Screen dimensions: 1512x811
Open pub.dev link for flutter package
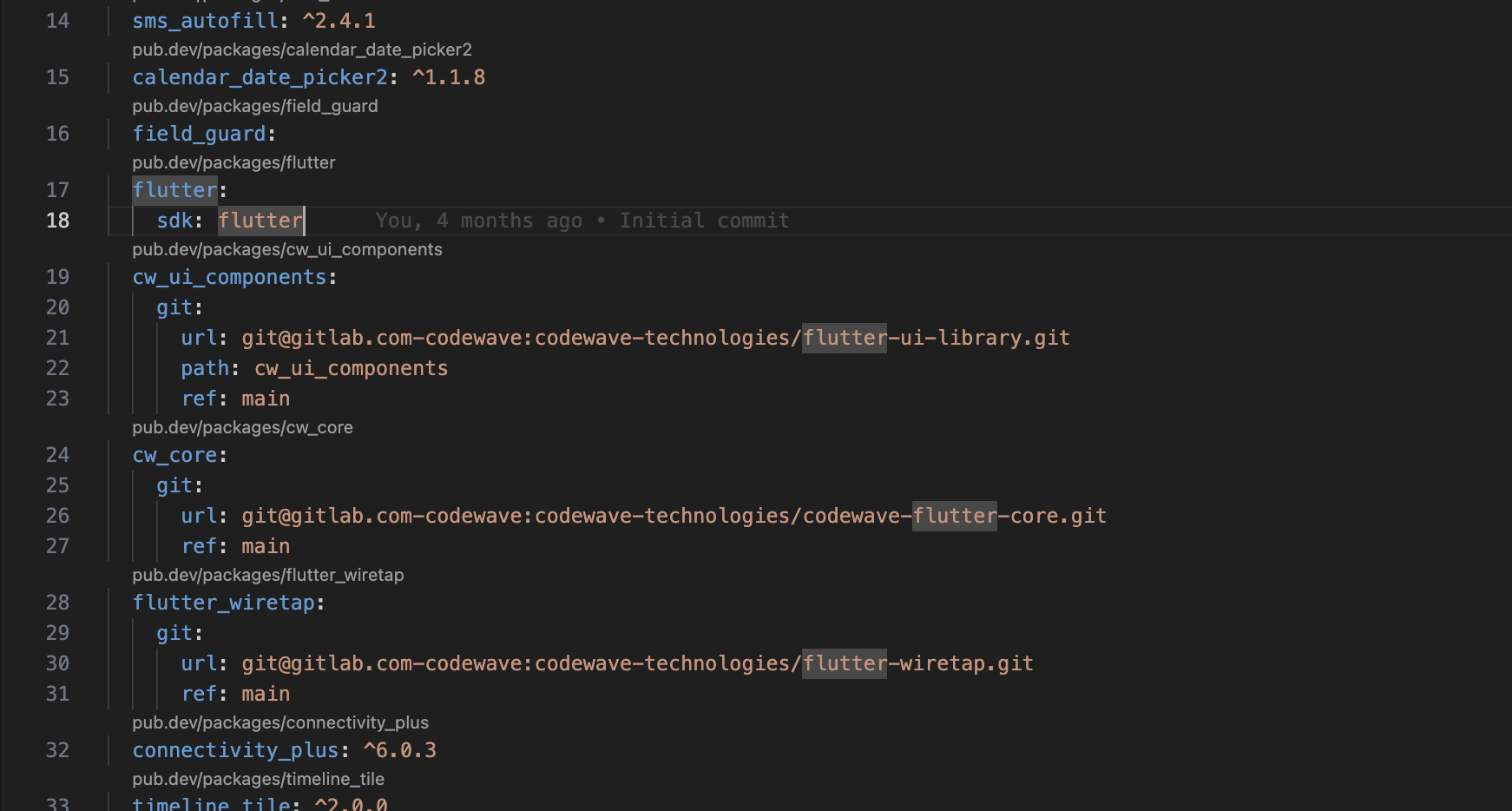(x=233, y=162)
